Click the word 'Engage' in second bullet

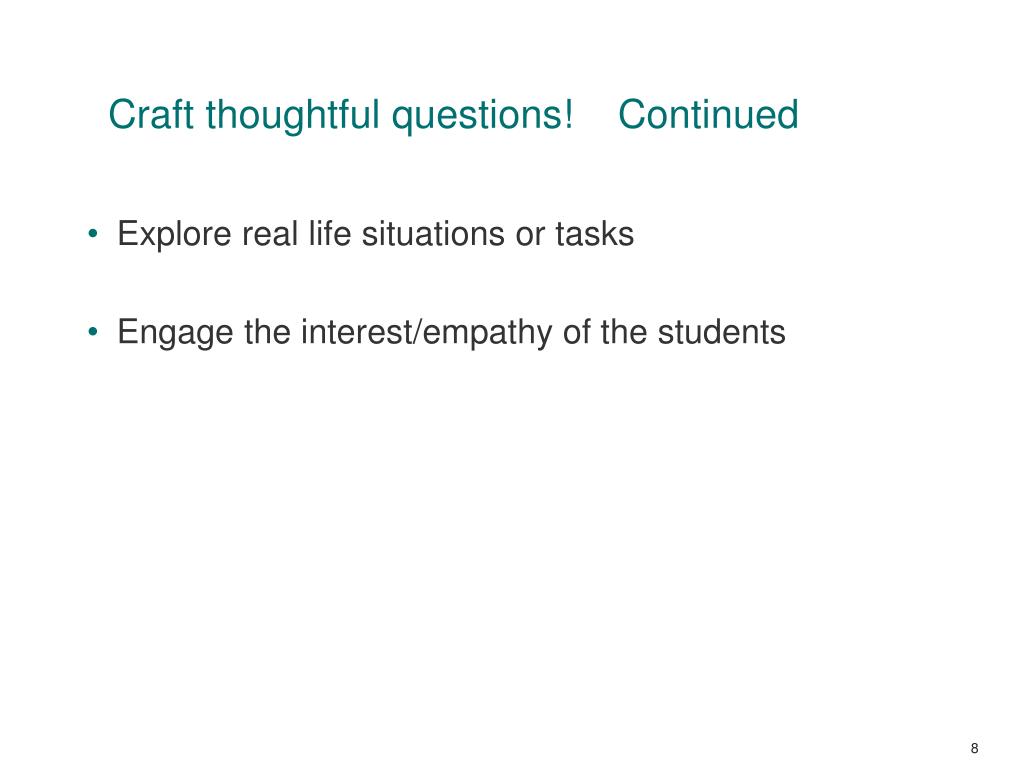[x=175, y=332]
